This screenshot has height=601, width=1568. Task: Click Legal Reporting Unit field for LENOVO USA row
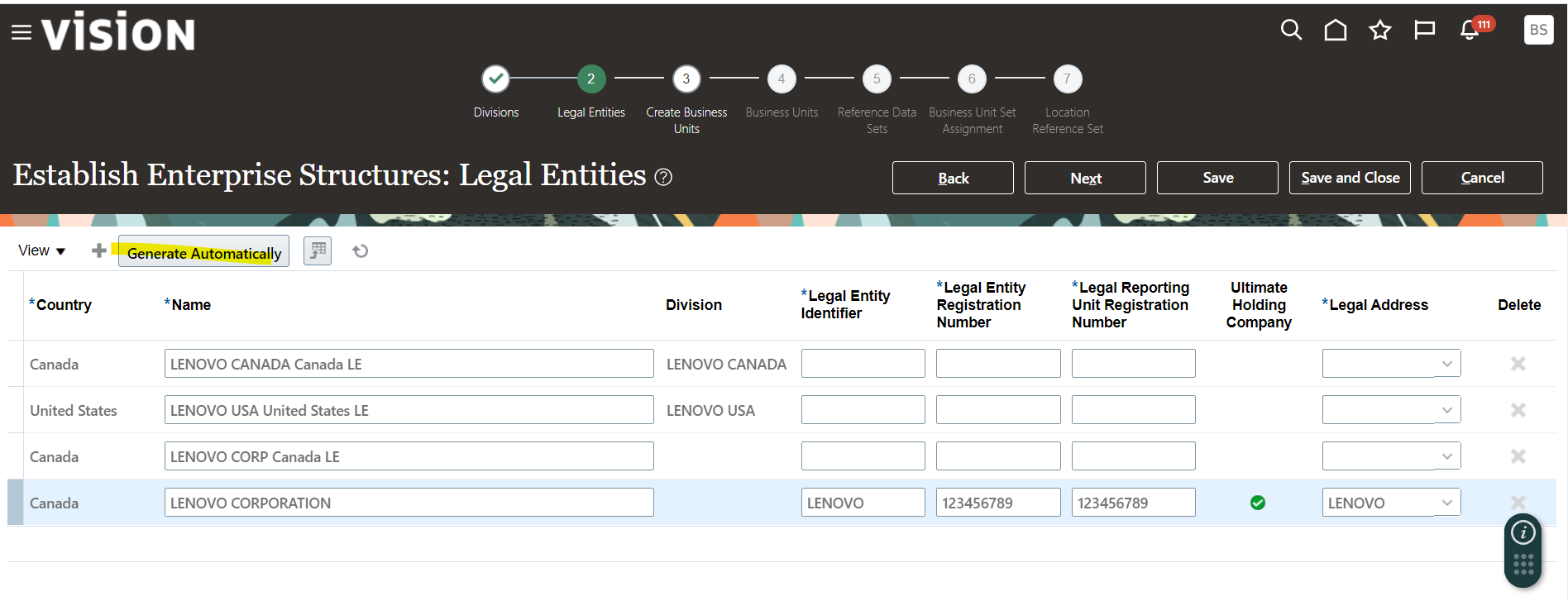click(1133, 410)
